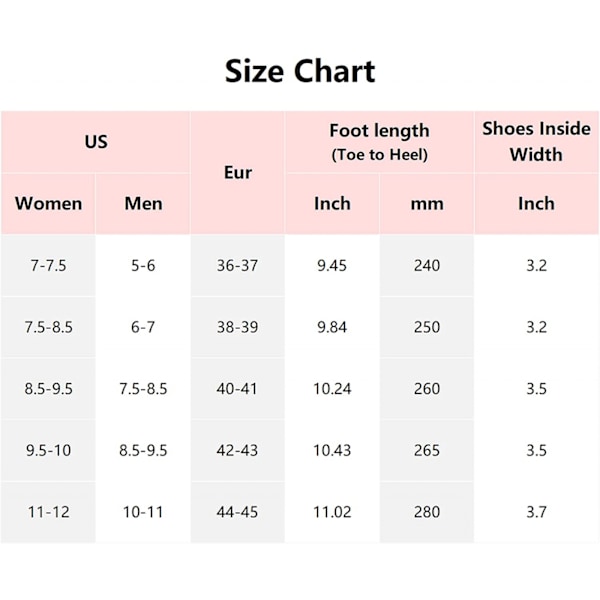600x600 pixels.
Task: Select the Eur column header
Action: 237,172
